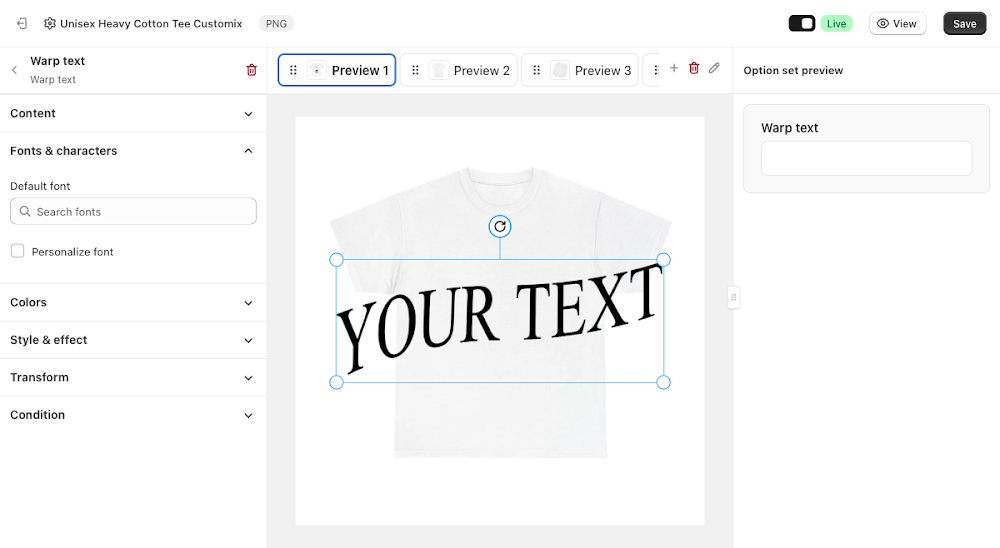The image size is (1000, 548).
Task: Go back with the left chevron arrow
Action: pyautogui.click(x=15, y=70)
